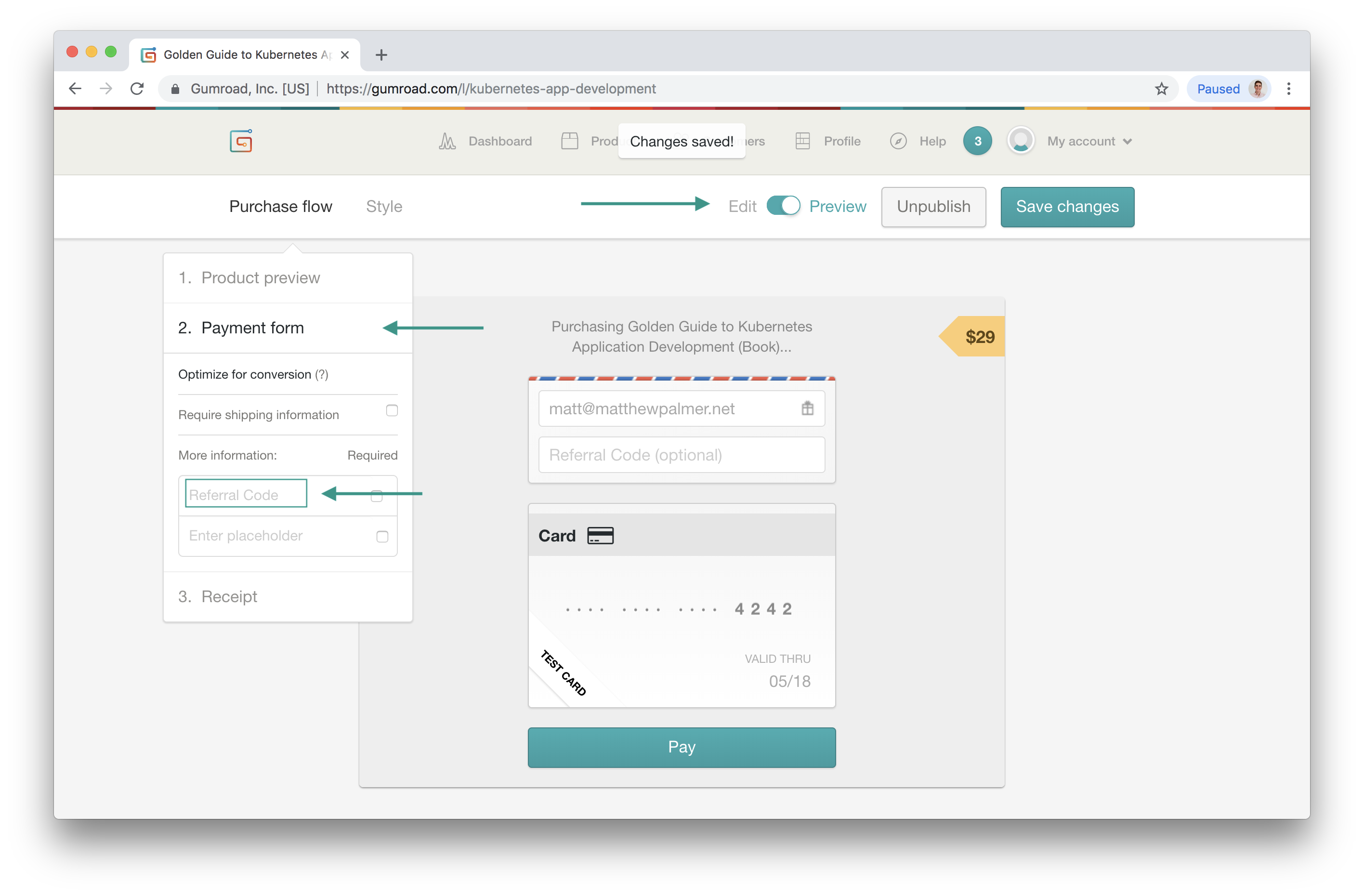Click the Referral Code placeholder input field

(247, 493)
